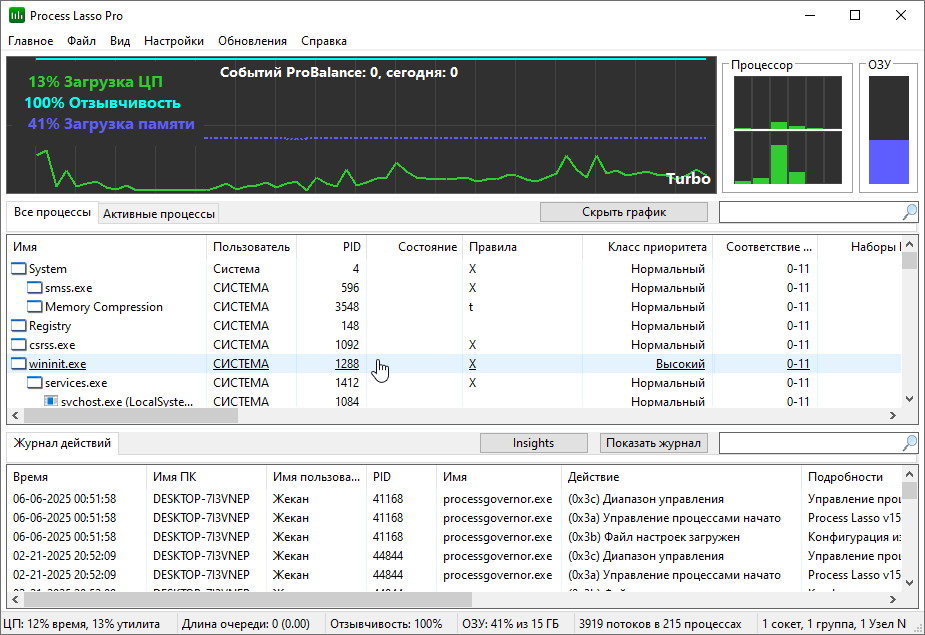Sort by the Пользователь column header
The width and height of the screenshot is (925, 635).
click(x=251, y=247)
